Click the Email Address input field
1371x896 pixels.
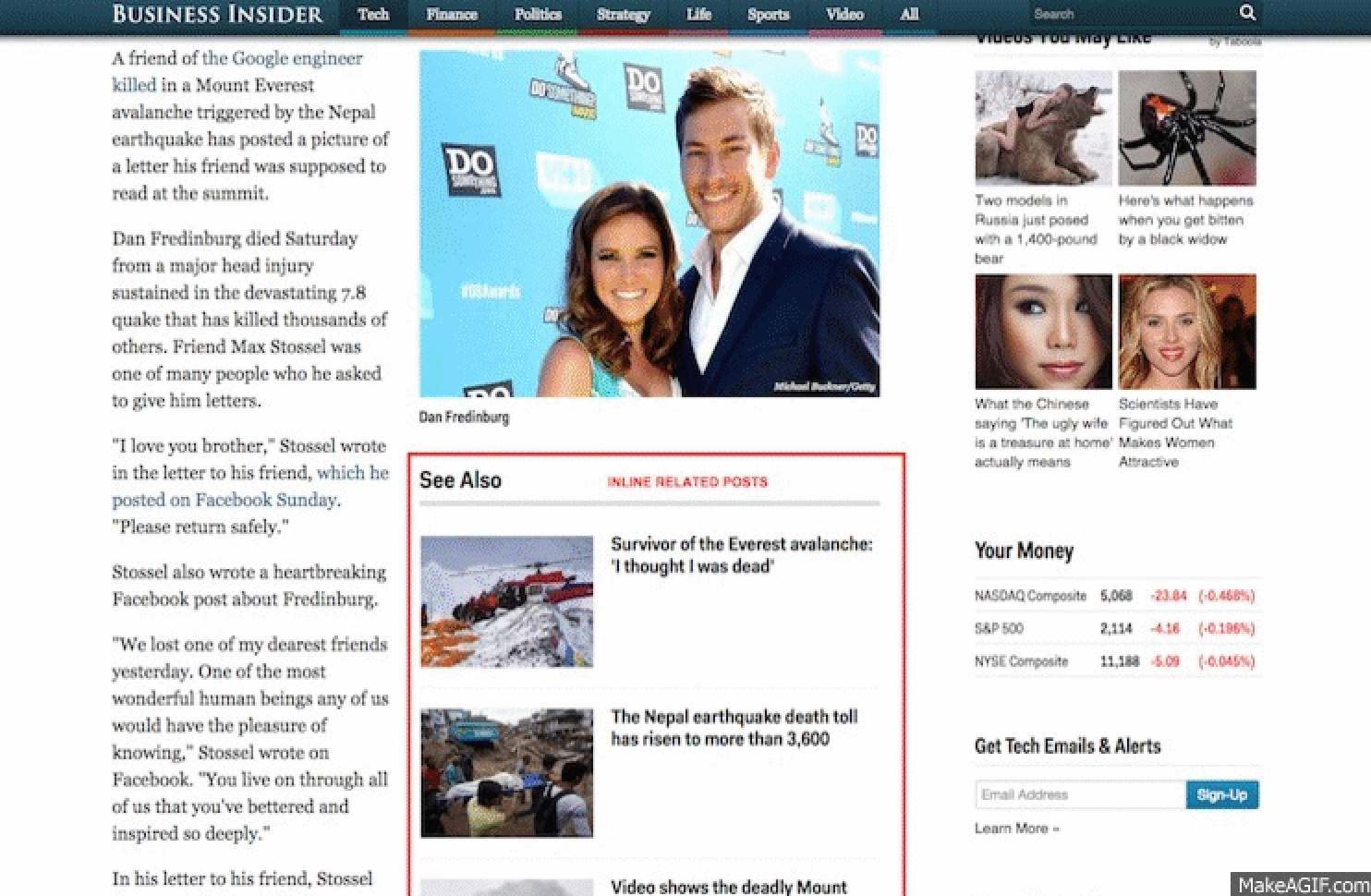coord(1080,794)
